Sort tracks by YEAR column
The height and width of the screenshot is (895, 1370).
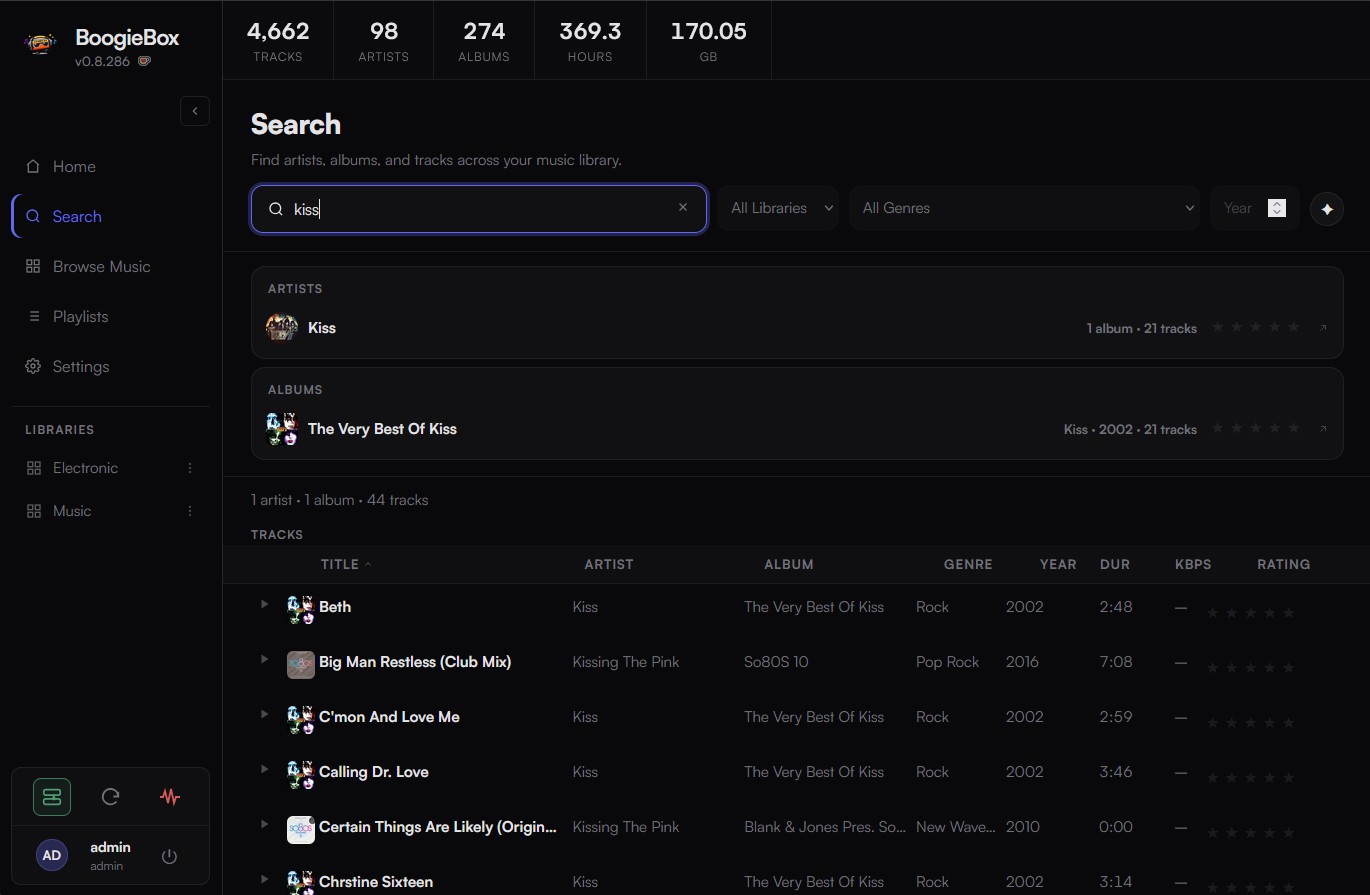pos(1058,564)
